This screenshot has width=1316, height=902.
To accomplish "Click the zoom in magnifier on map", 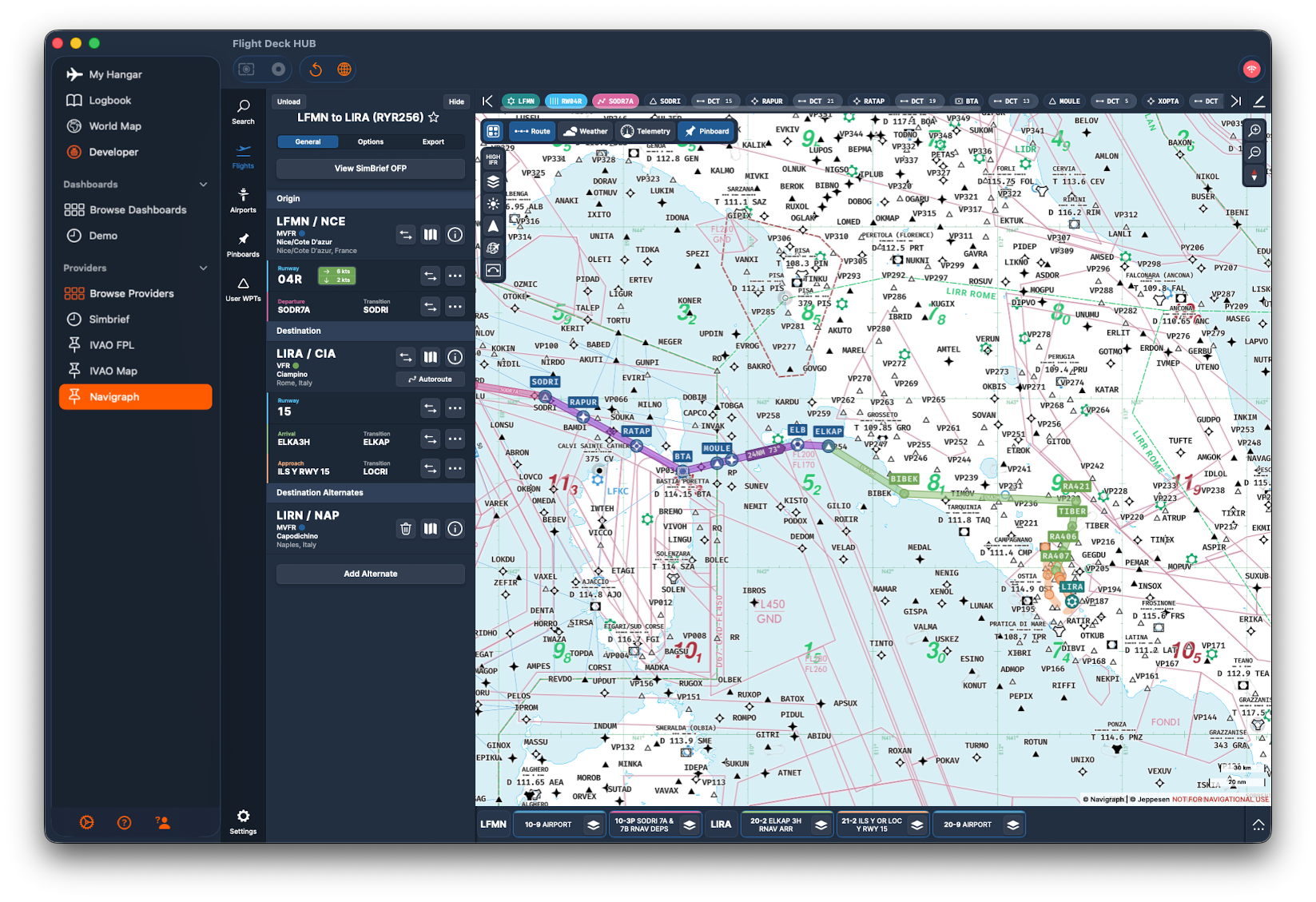I will tap(1254, 130).
